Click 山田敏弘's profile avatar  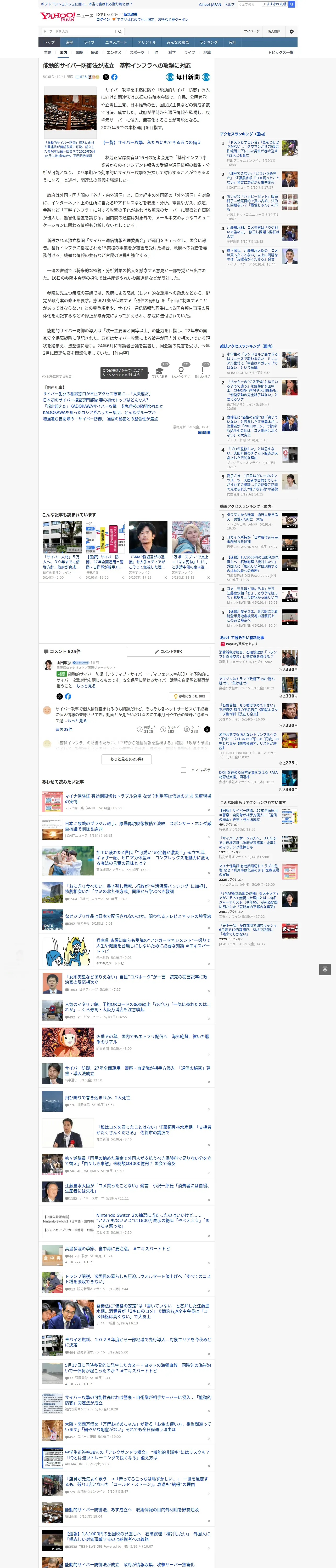[x=48, y=665]
